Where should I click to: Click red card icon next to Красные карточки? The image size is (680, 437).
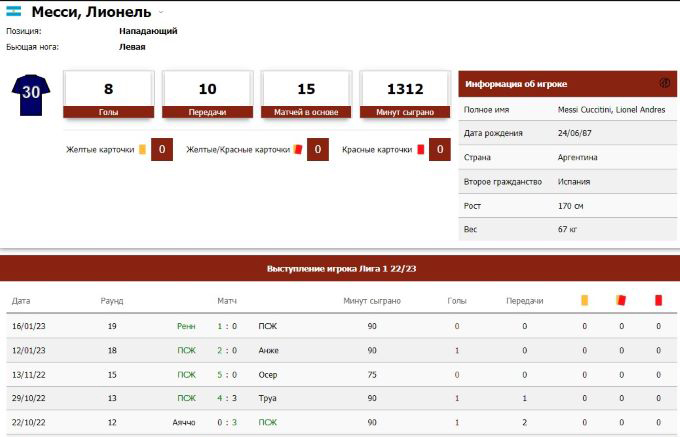(x=421, y=149)
